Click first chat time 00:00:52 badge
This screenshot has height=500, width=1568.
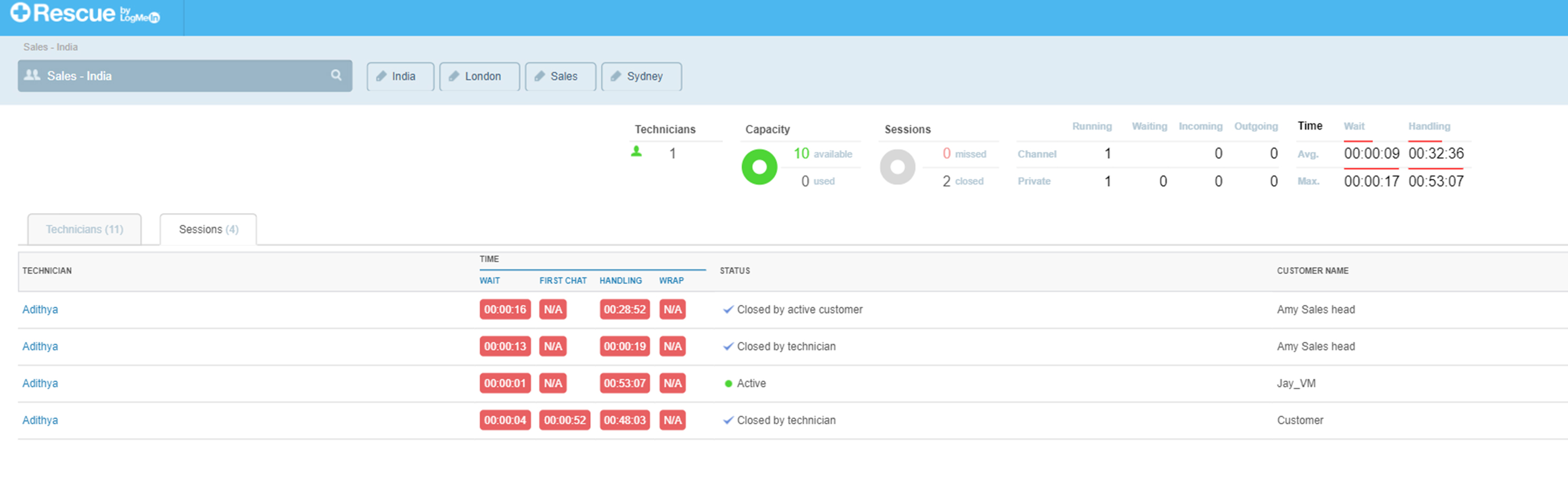564,420
